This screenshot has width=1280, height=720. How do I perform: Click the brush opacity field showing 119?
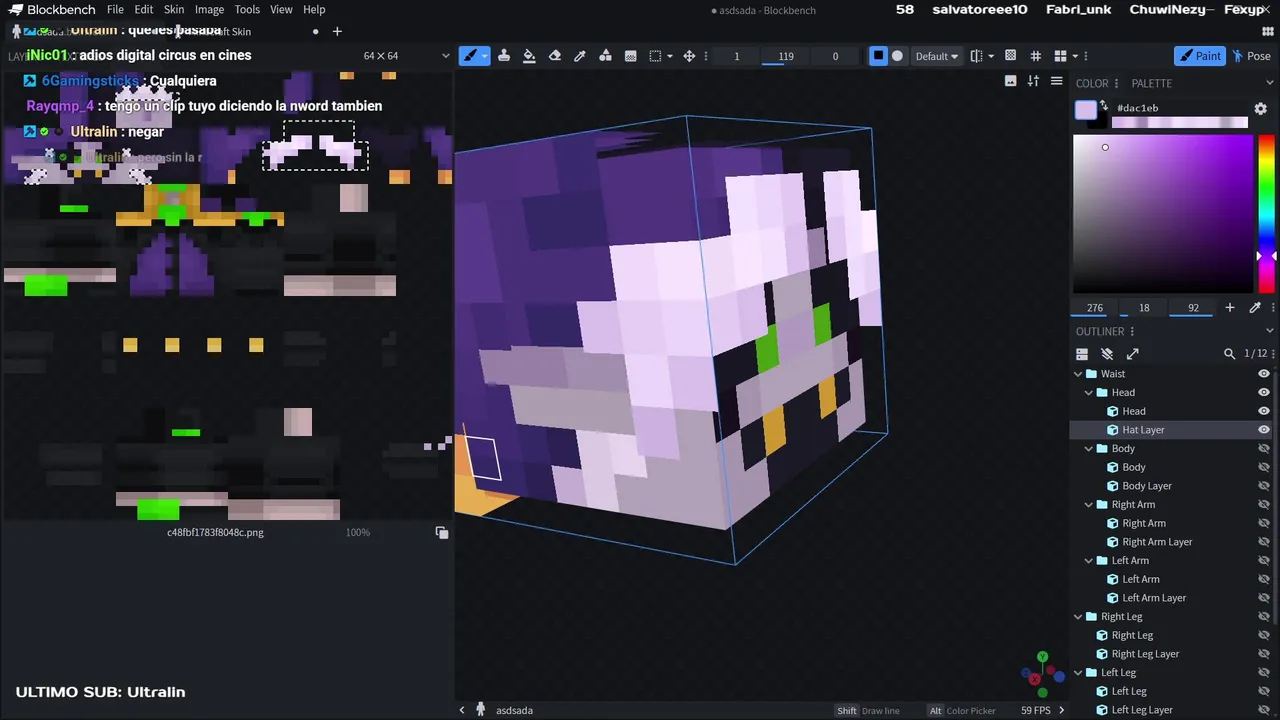786,56
